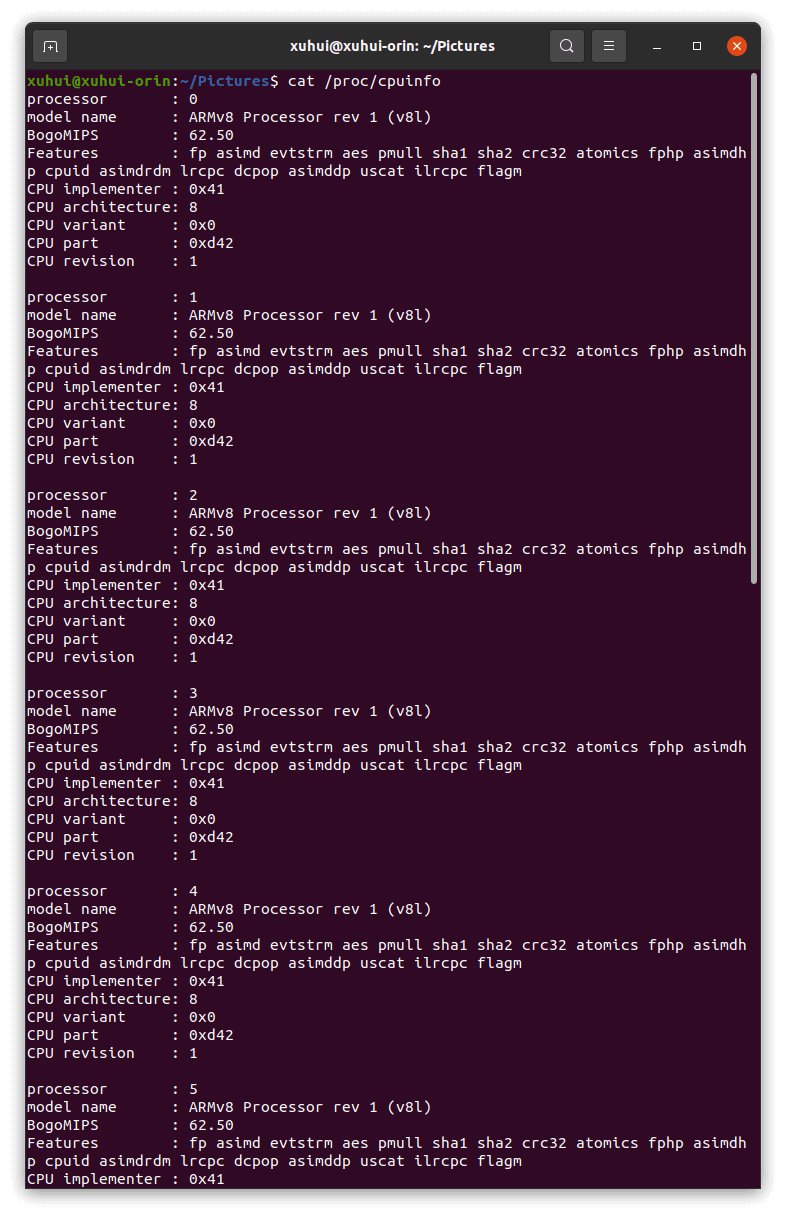786x1217 pixels.
Task: Click the 'processor : 0' line
Action: [113, 99]
